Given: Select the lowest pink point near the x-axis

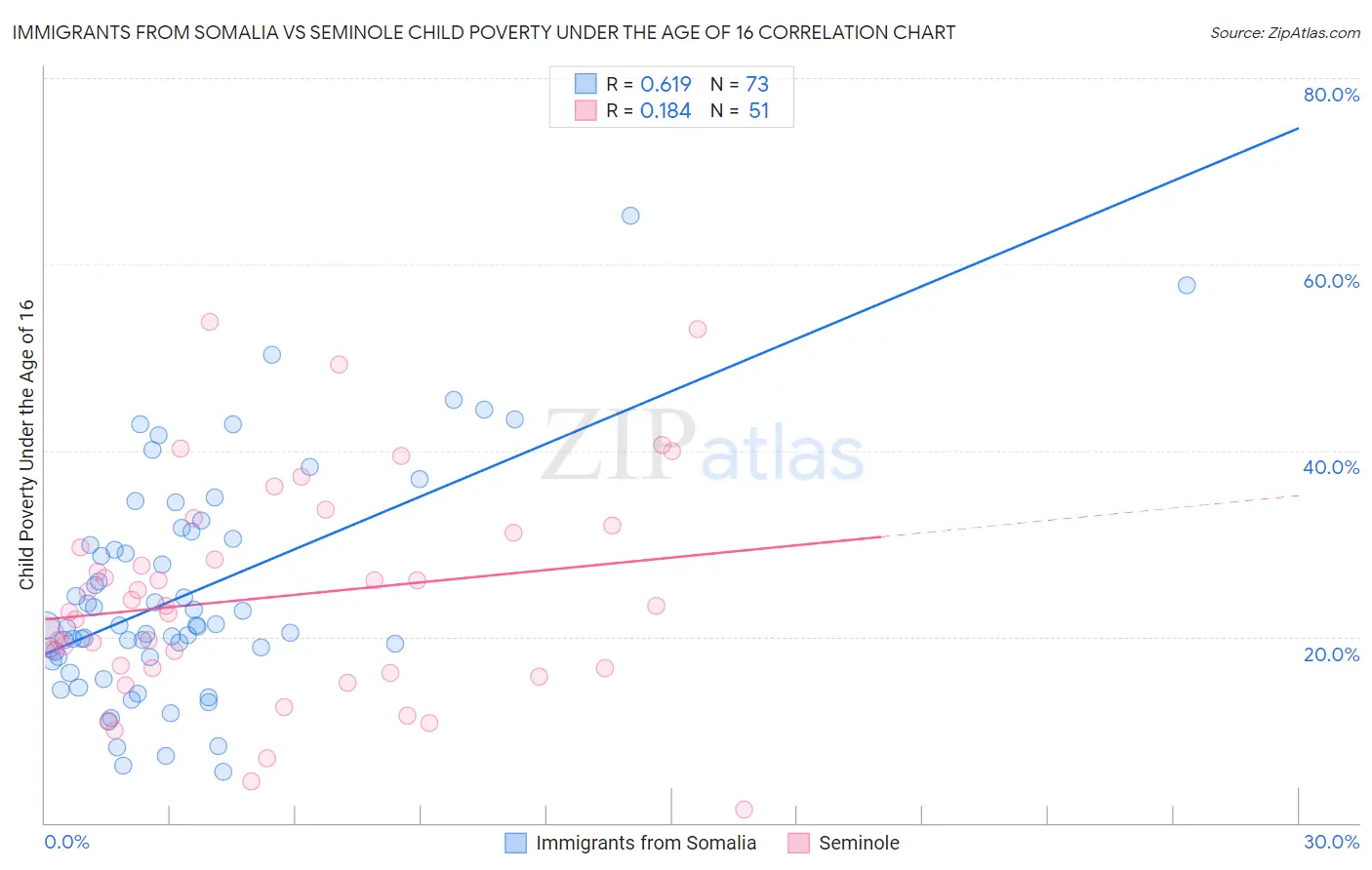Looking at the screenshot, I should point(744,810).
